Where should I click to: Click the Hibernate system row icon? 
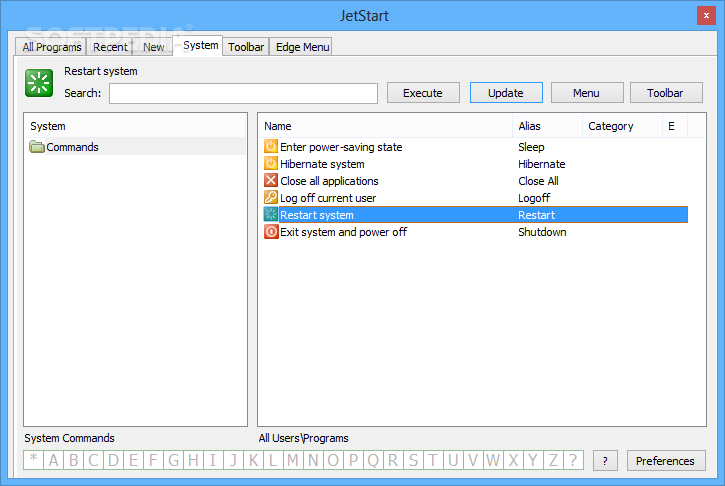pyautogui.click(x=270, y=164)
